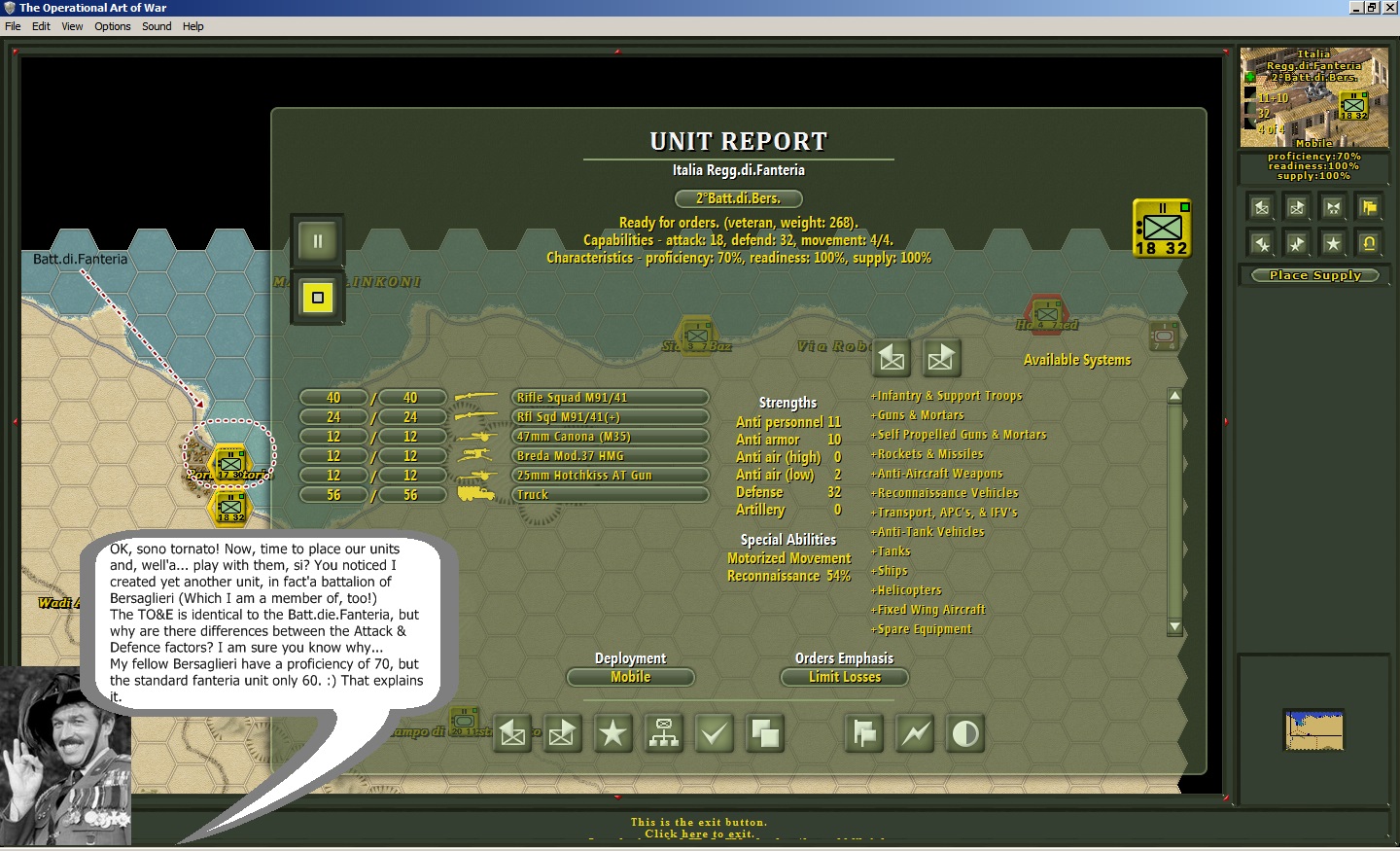
Task: Click the large yellow 18-32 unit counter
Action: [x=1162, y=230]
